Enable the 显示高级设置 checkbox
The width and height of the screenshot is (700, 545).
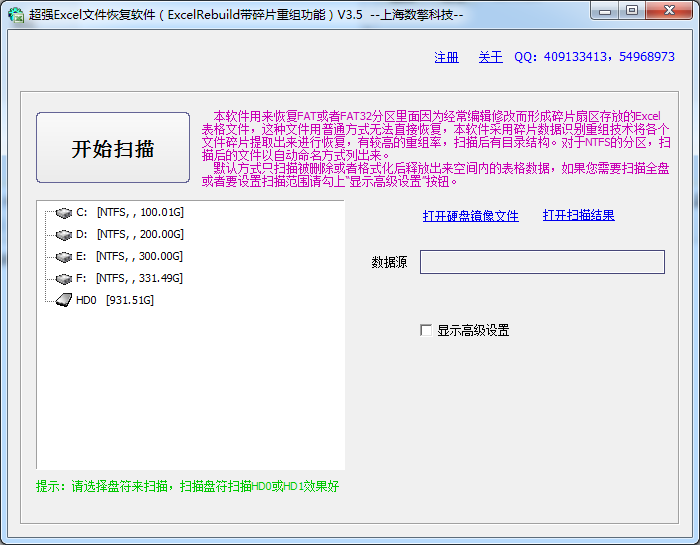point(427,330)
